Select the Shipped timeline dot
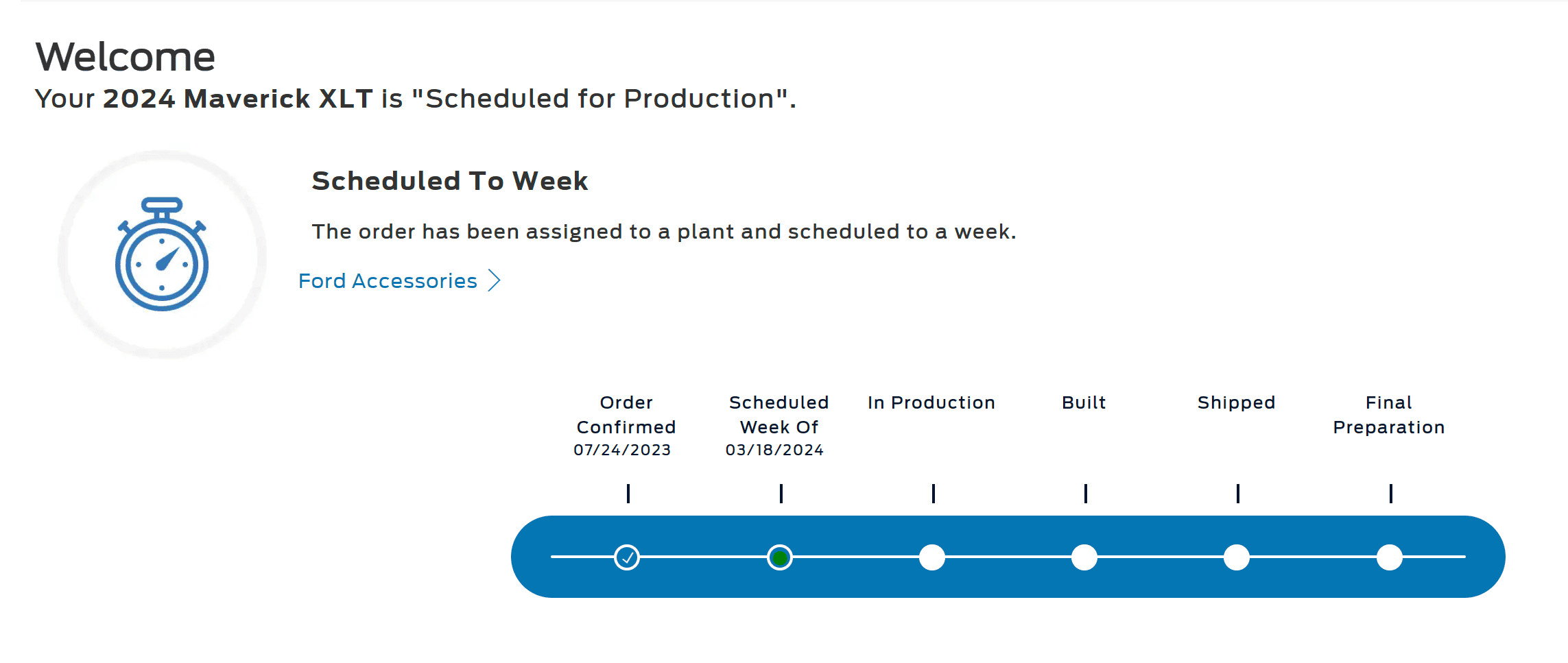This screenshot has width=1568, height=663. click(x=1237, y=557)
